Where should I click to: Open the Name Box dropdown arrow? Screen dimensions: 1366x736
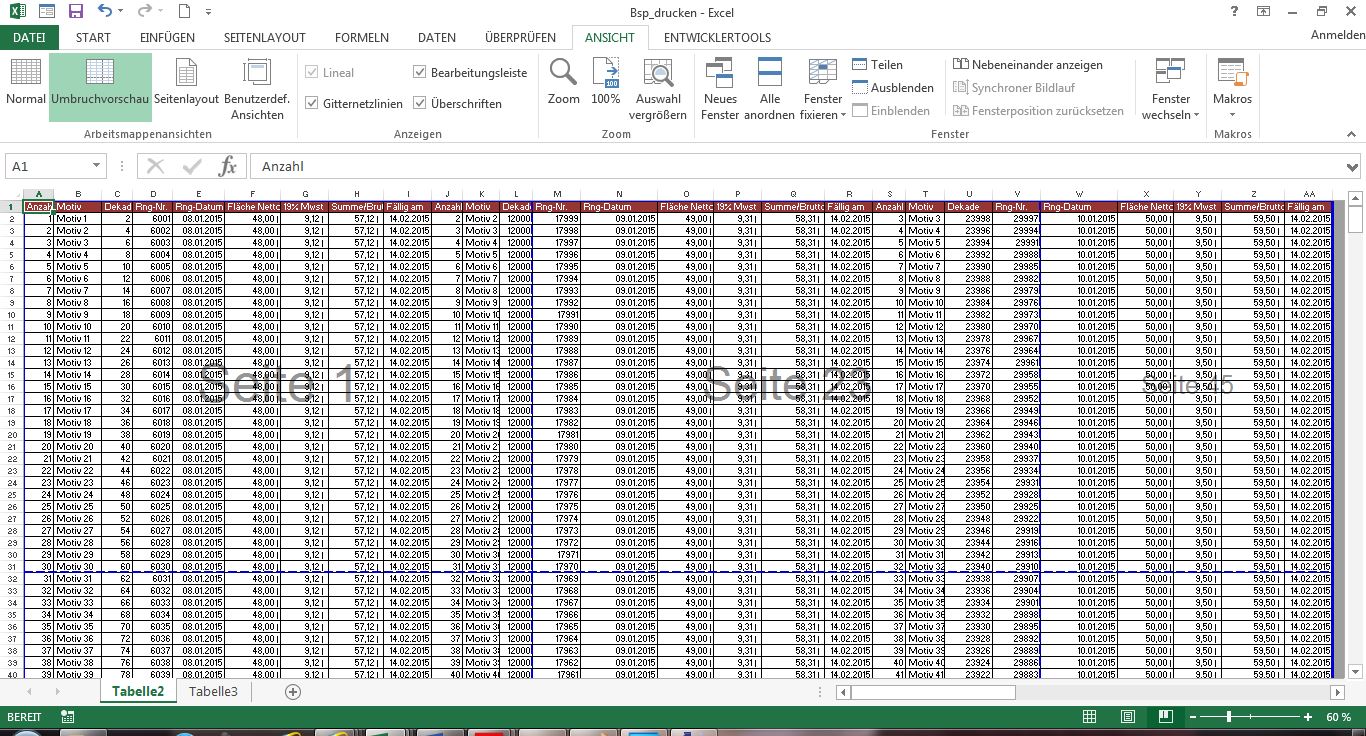(x=96, y=166)
